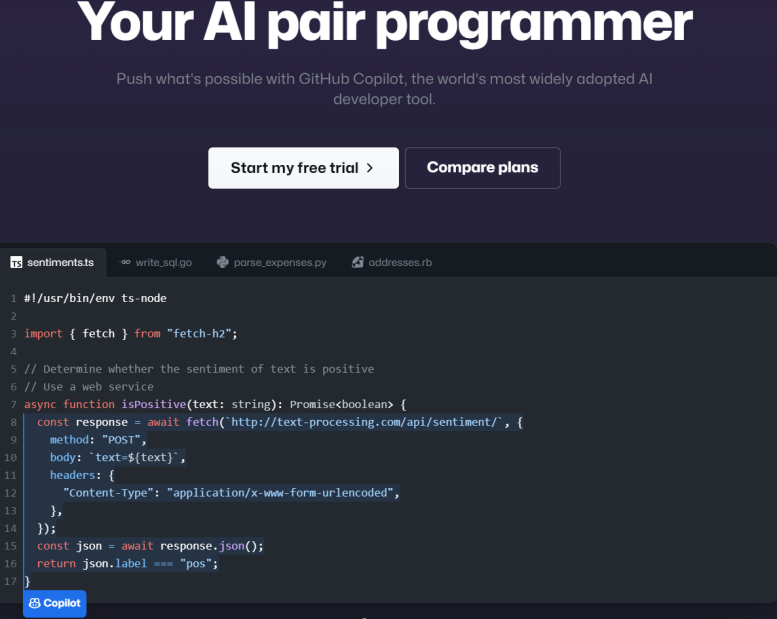Click the Python icon beside parse_expenses.py

click(x=222, y=262)
